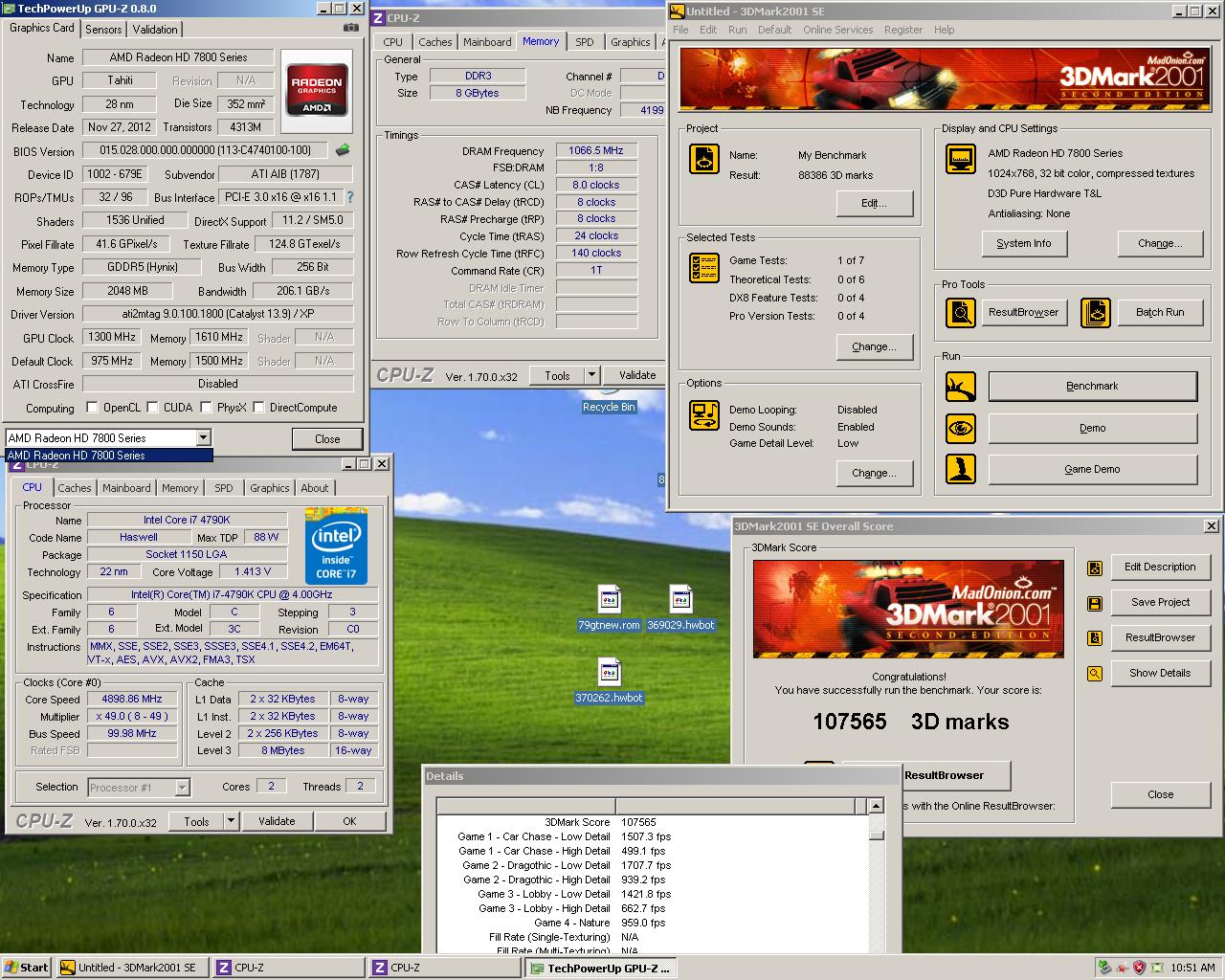The image size is (1225, 980).
Task: Click the GPU Clock 1300 MHz field
Action: coord(112,338)
